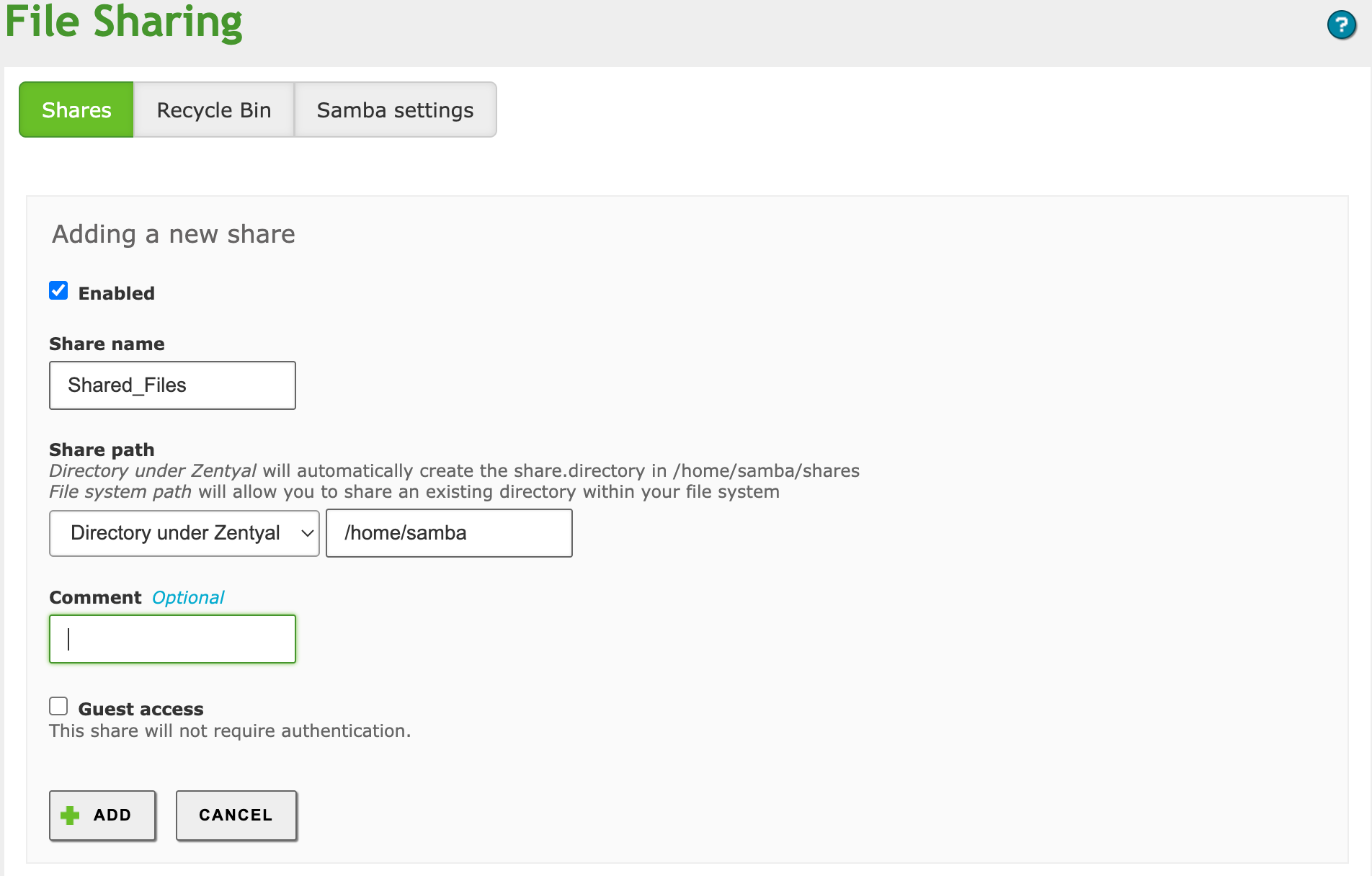Screen dimensions: 1372x876
Task: Click inside the Comment text box
Action: click(172, 639)
